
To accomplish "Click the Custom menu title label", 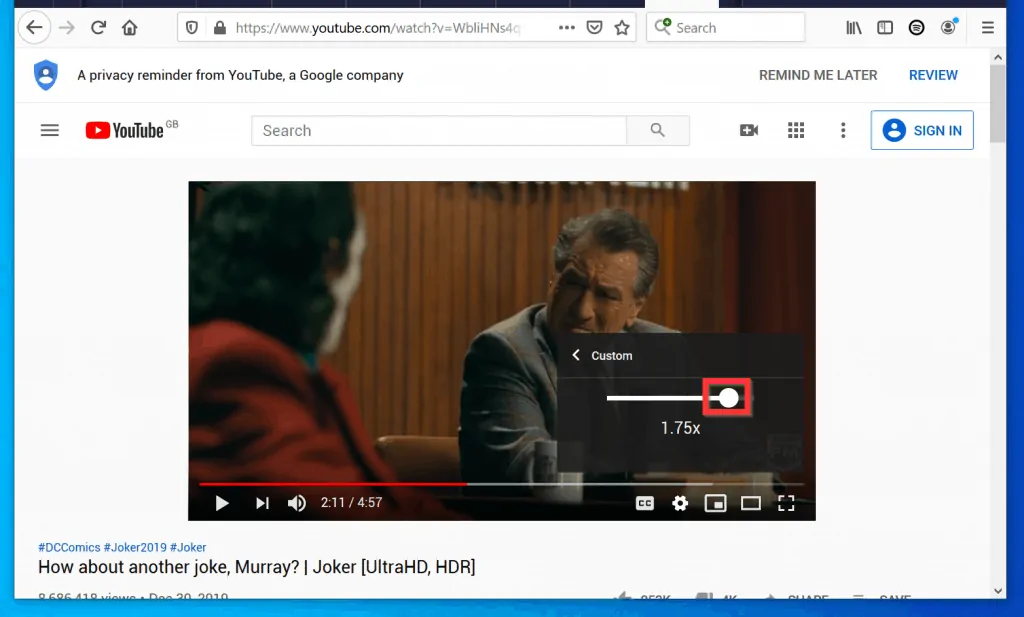I will tap(612, 356).
